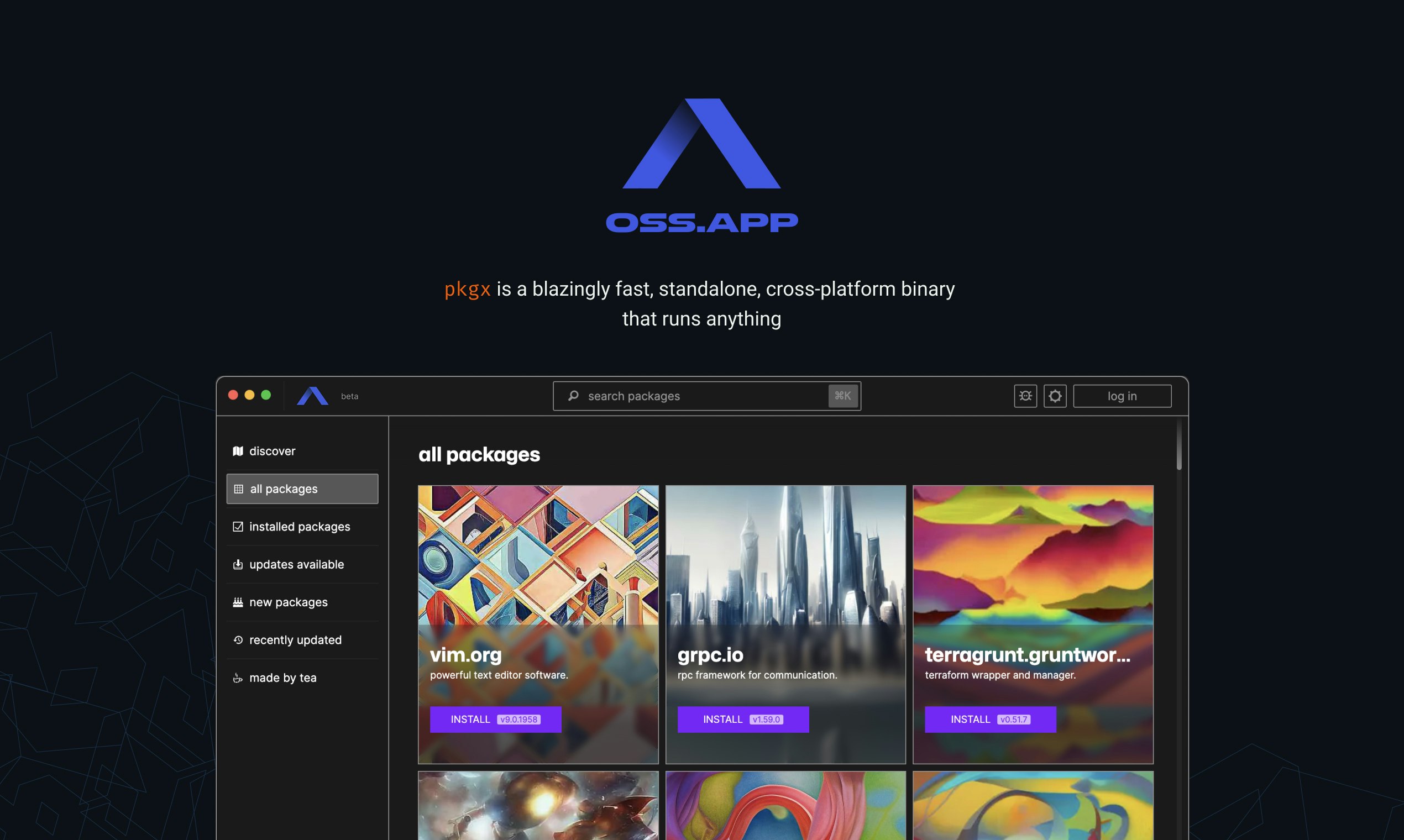Click the cake icon for new packages
1404x840 pixels.
coord(238,602)
